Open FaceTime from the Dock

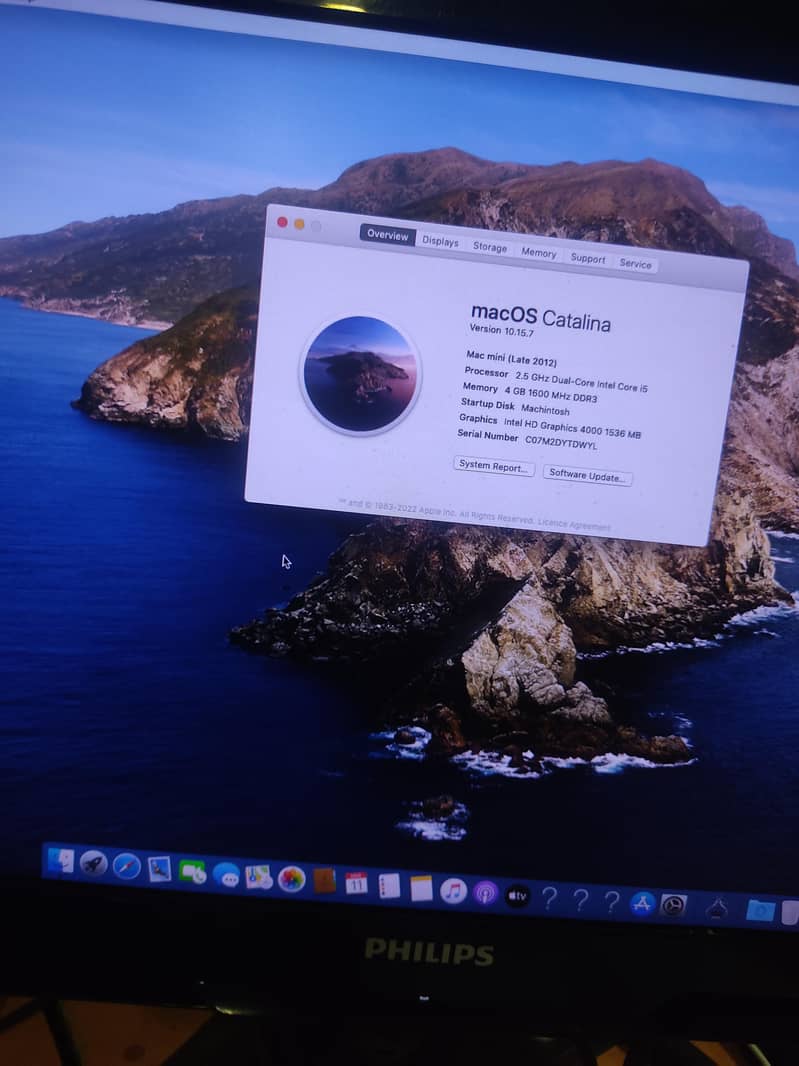click(x=192, y=872)
